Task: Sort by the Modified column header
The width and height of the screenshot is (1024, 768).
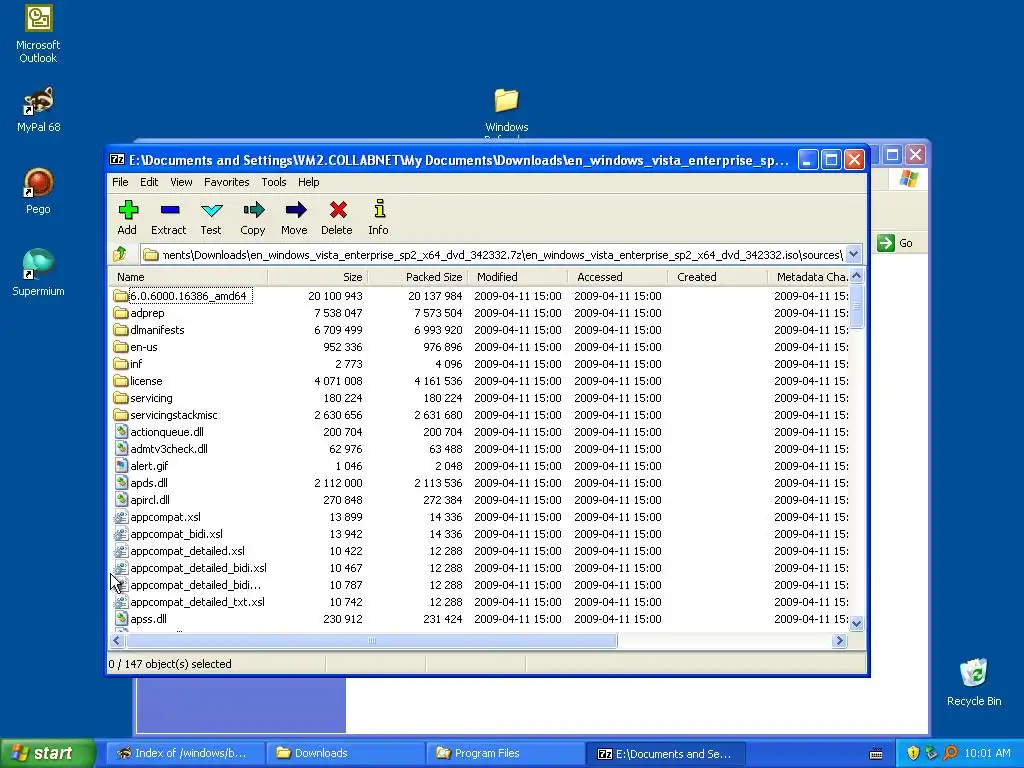Action: tap(517, 277)
